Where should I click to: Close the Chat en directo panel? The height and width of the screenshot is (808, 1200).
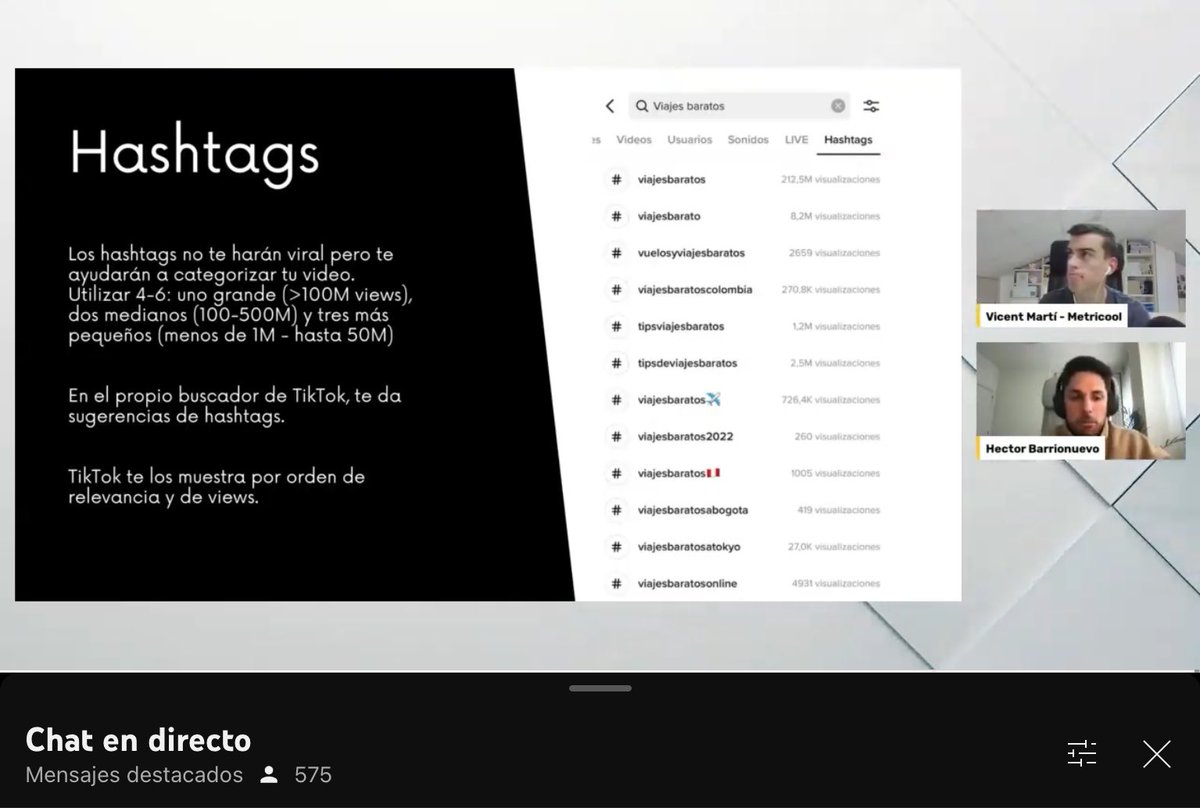tap(1156, 753)
